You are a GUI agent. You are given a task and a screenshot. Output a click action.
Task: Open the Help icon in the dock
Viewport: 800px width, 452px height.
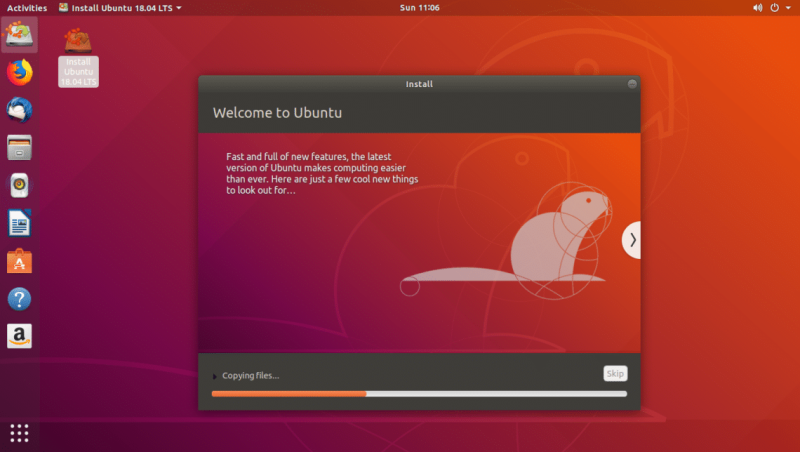click(x=19, y=299)
